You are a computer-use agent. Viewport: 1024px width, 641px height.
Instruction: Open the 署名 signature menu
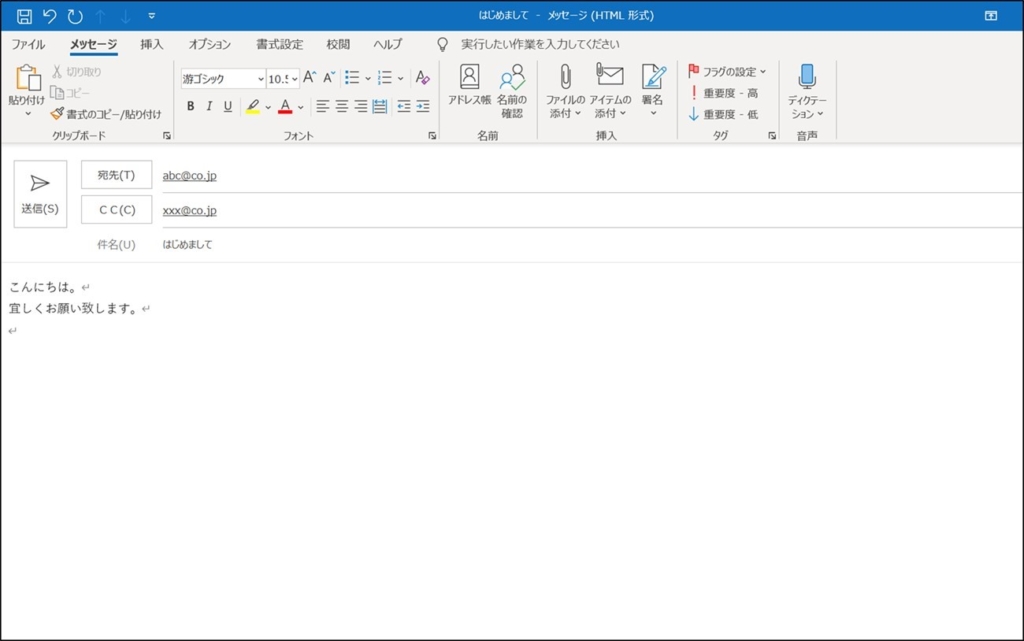coord(652,91)
